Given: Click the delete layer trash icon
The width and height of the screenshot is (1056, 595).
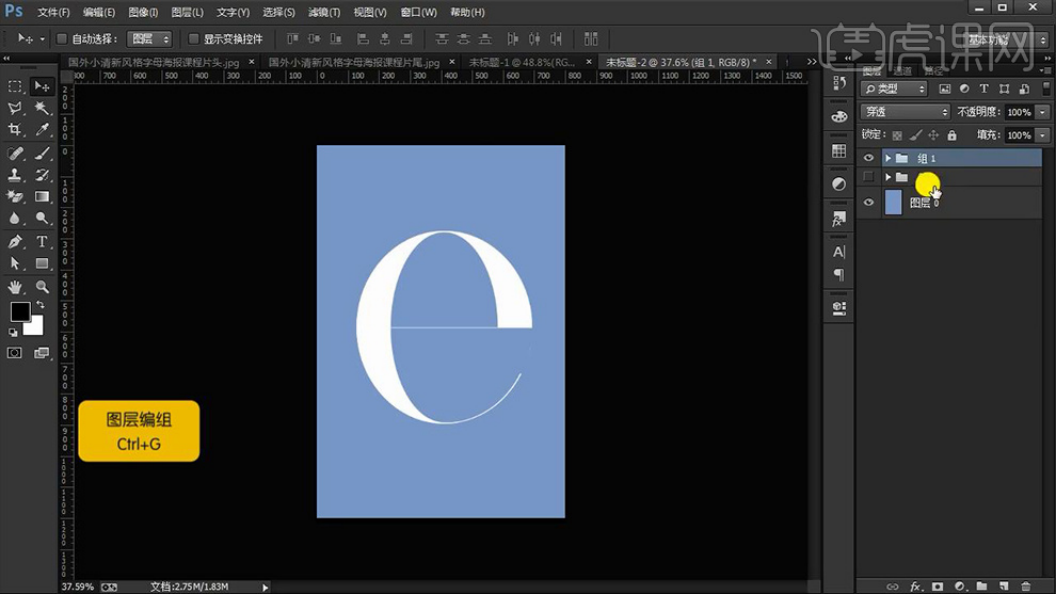Looking at the screenshot, I should 1026,586.
